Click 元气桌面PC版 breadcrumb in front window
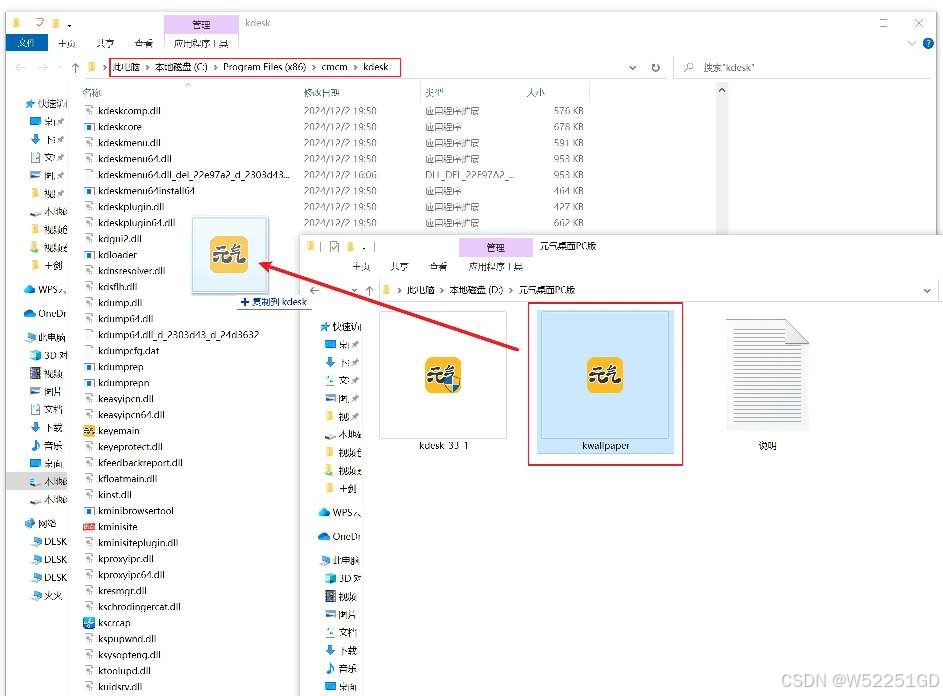Image resolution: width=943 pixels, height=696 pixels. (x=547, y=290)
